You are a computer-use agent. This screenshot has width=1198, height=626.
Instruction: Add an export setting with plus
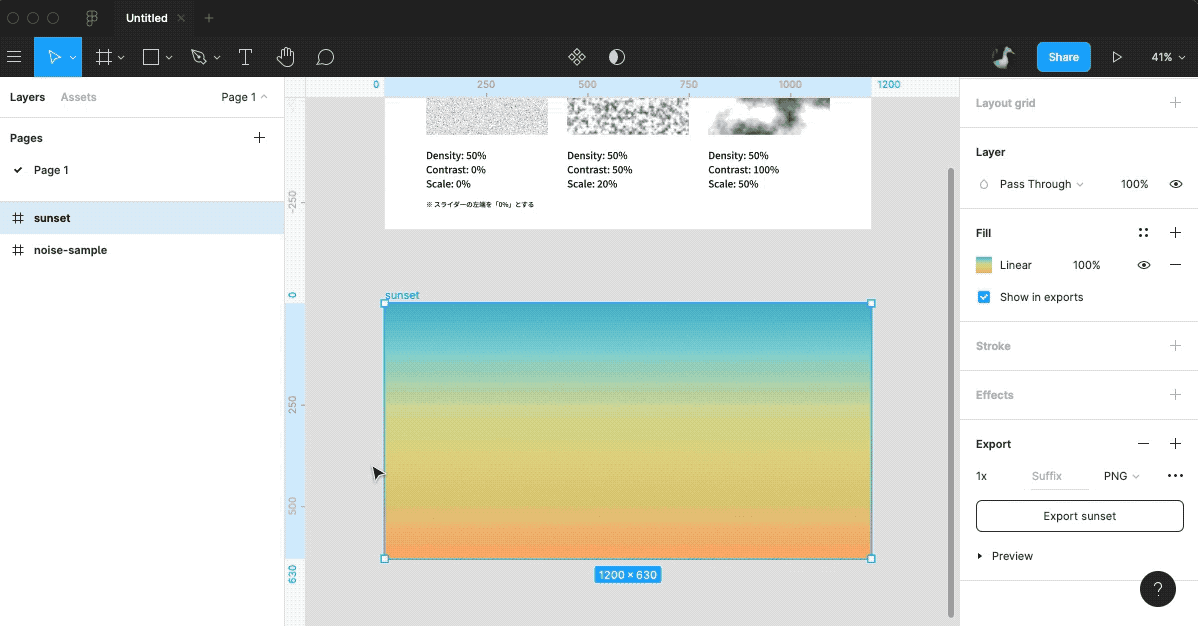coord(1175,443)
